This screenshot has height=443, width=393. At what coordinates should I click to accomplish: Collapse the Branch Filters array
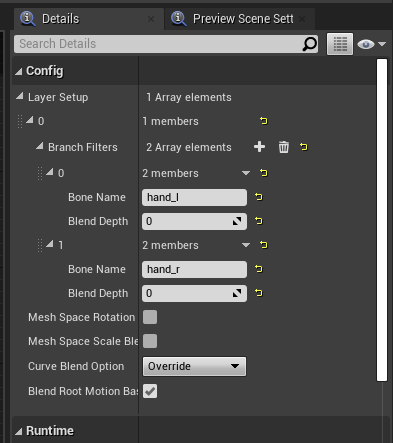tap(40, 146)
